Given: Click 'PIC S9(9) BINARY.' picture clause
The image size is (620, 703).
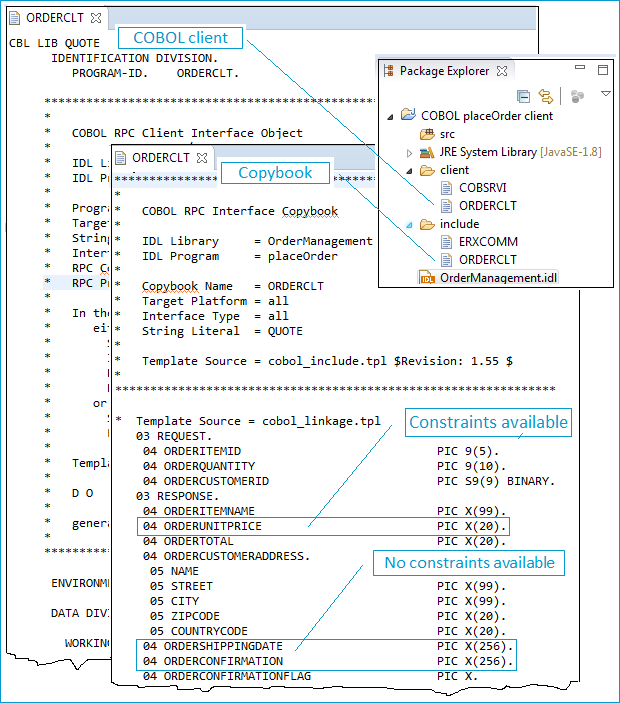Looking at the screenshot, I should point(496,481).
